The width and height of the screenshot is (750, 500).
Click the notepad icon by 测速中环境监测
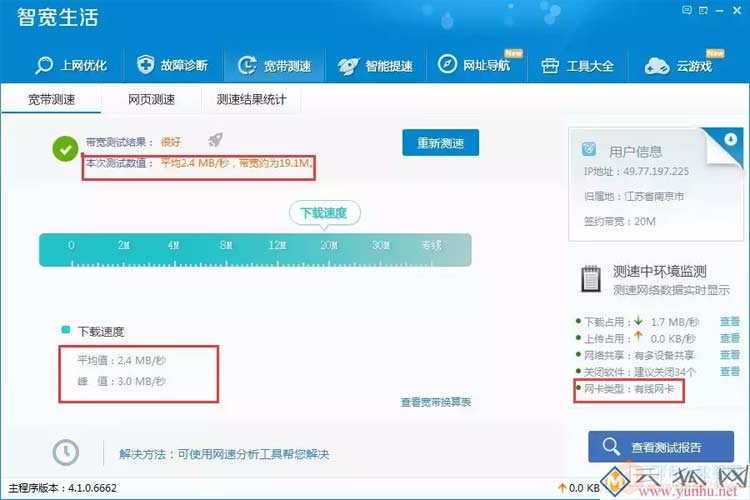coord(591,278)
